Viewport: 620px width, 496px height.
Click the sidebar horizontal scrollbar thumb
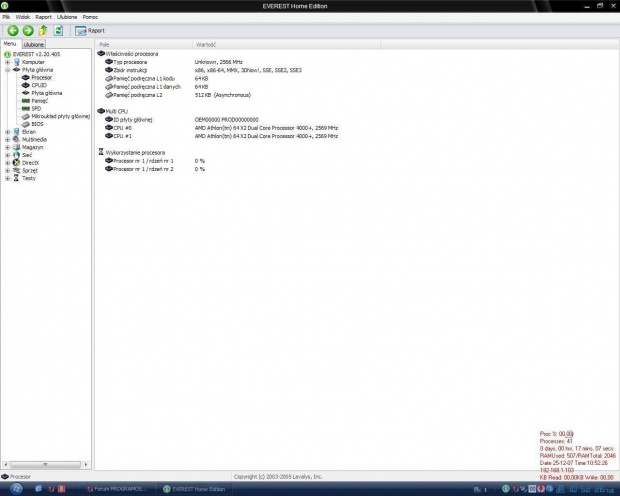[45, 464]
